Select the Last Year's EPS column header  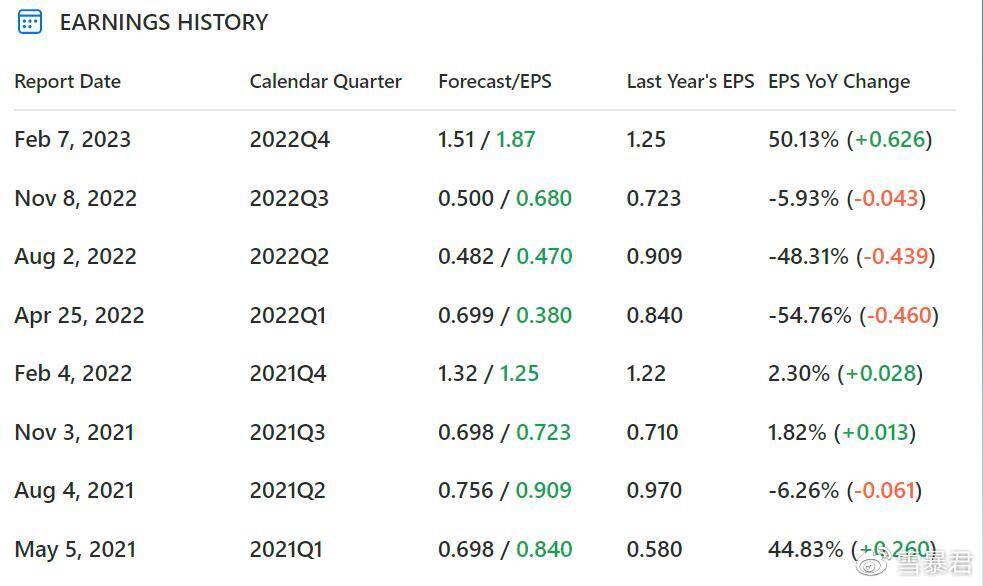(690, 81)
